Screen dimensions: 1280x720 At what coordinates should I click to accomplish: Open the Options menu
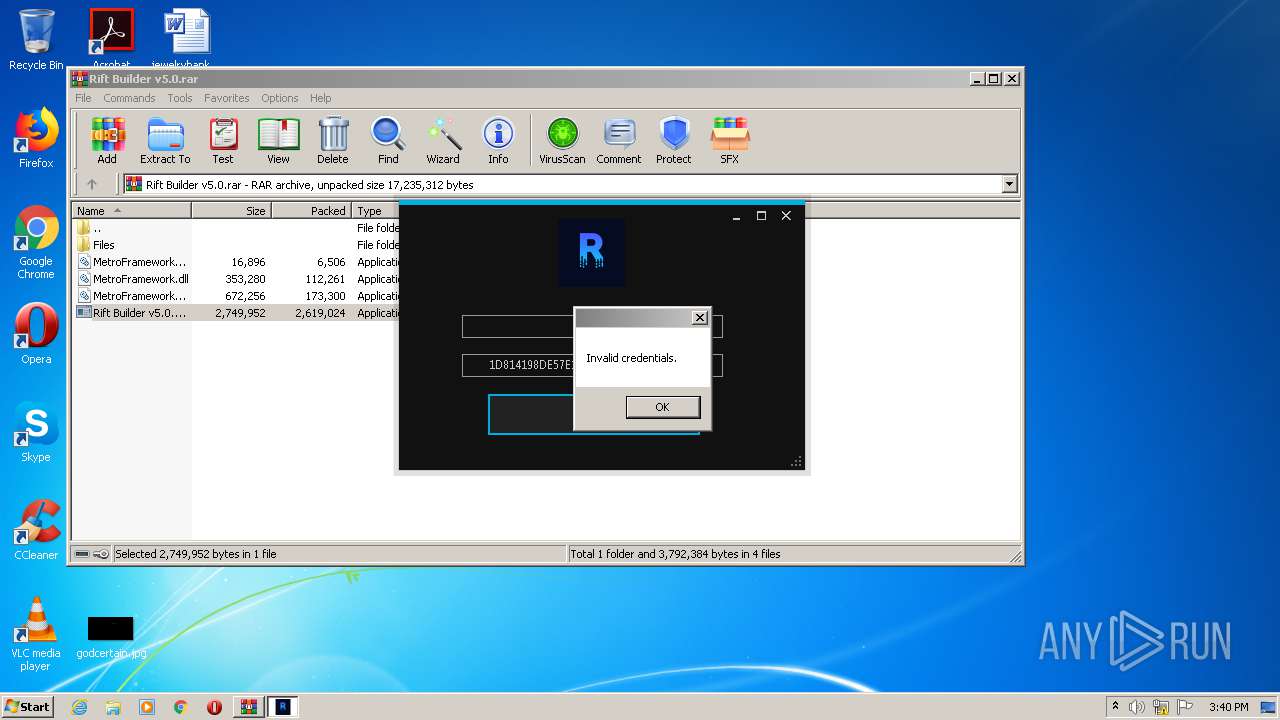(280, 98)
